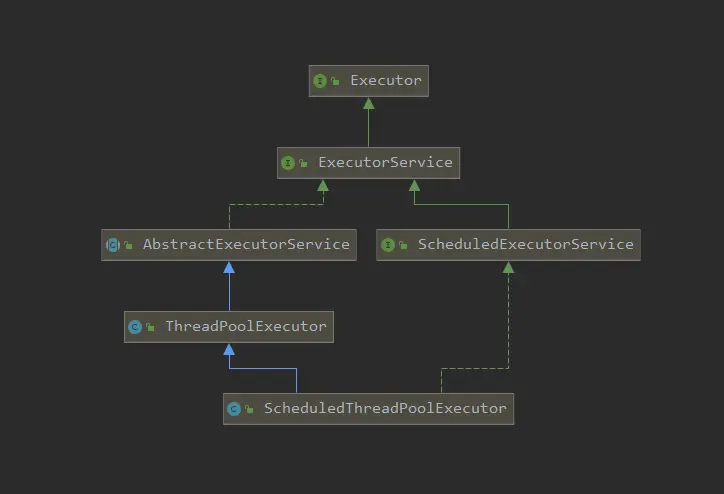Click the public lock icon on ExecutorService
The image size is (724, 494).
tap(303, 163)
